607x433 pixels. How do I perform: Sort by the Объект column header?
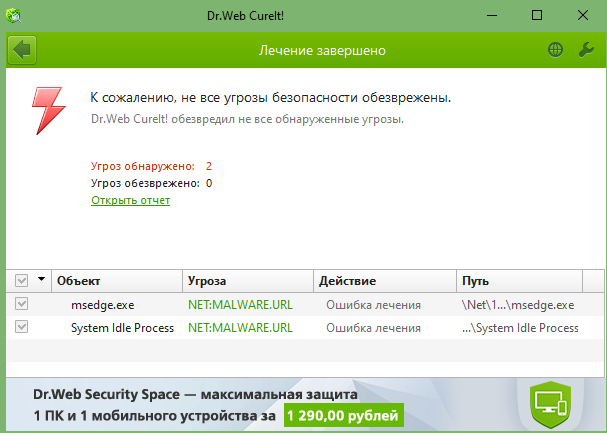tap(117, 281)
